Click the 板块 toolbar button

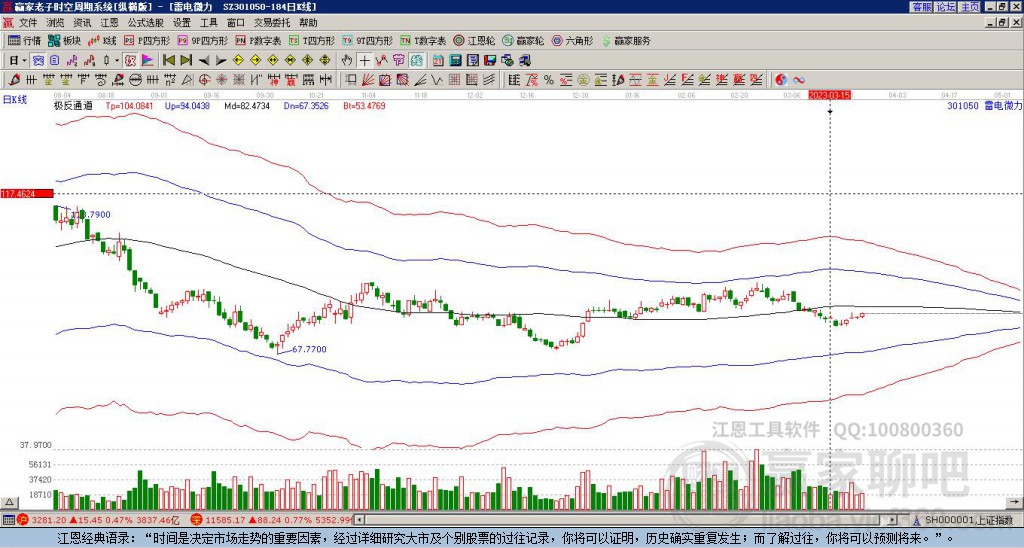(x=64, y=40)
